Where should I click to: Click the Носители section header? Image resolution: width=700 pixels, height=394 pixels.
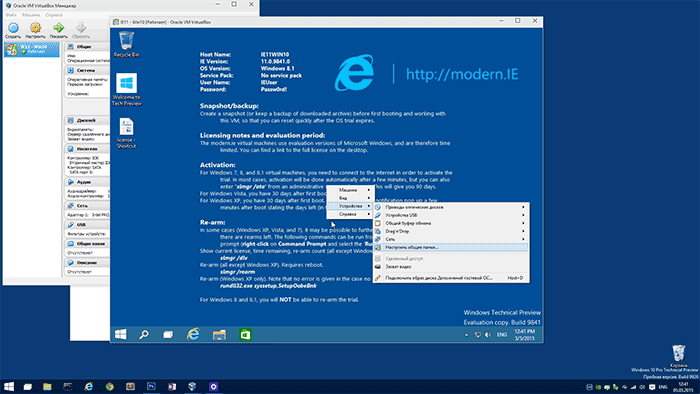[x=87, y=149]
